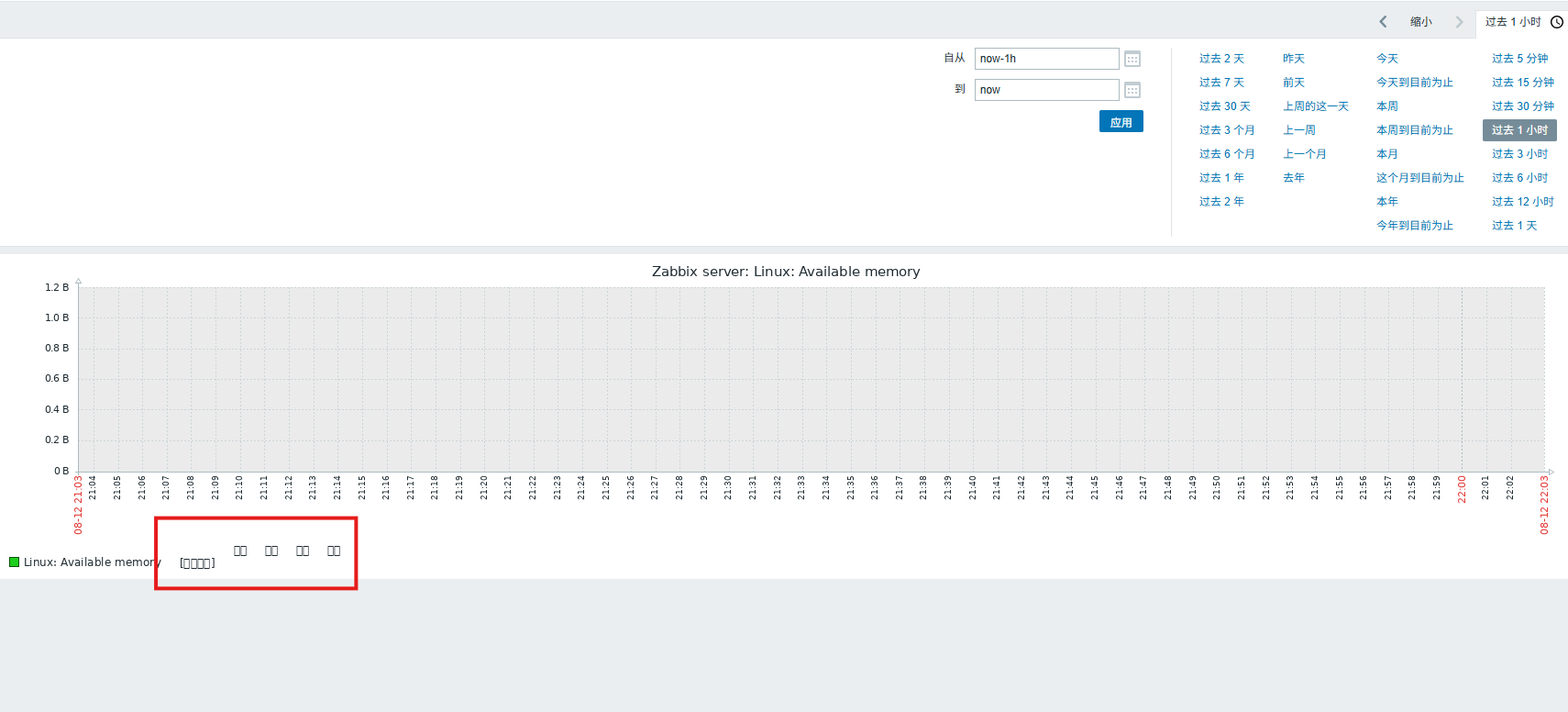This screenshot has width=1568, height=712.
Task: Pick 本月 time range
Action: click(x=1387, y=154)
